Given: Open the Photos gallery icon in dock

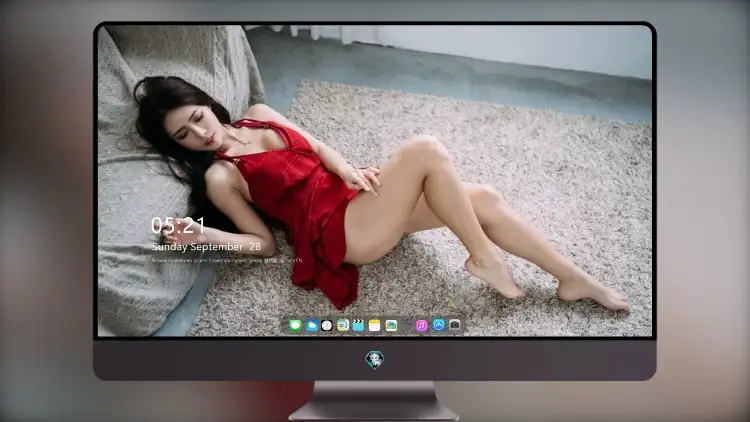Looking at the screenshot, I should pyautogui.click(x=391, y=326).
